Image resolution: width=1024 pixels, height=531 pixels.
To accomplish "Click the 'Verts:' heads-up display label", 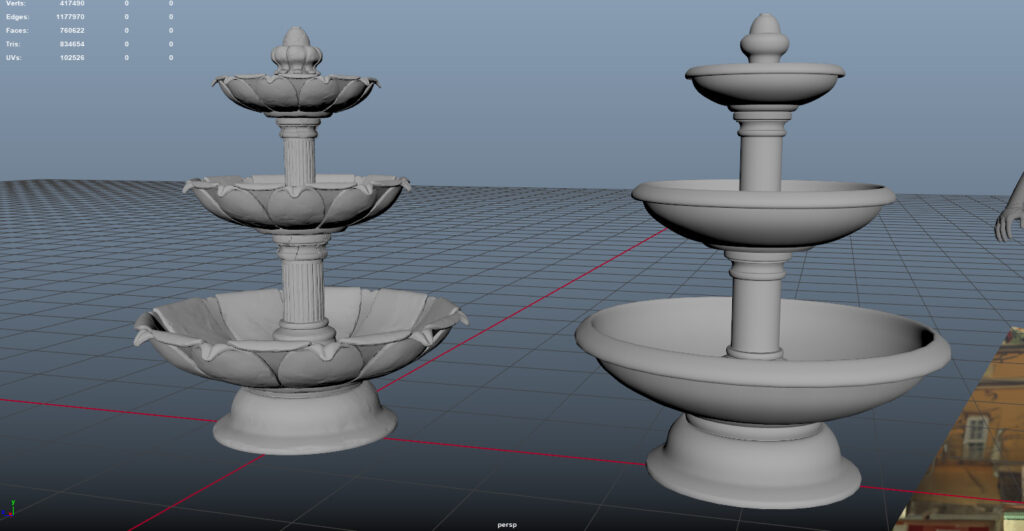I will [16, 3].
